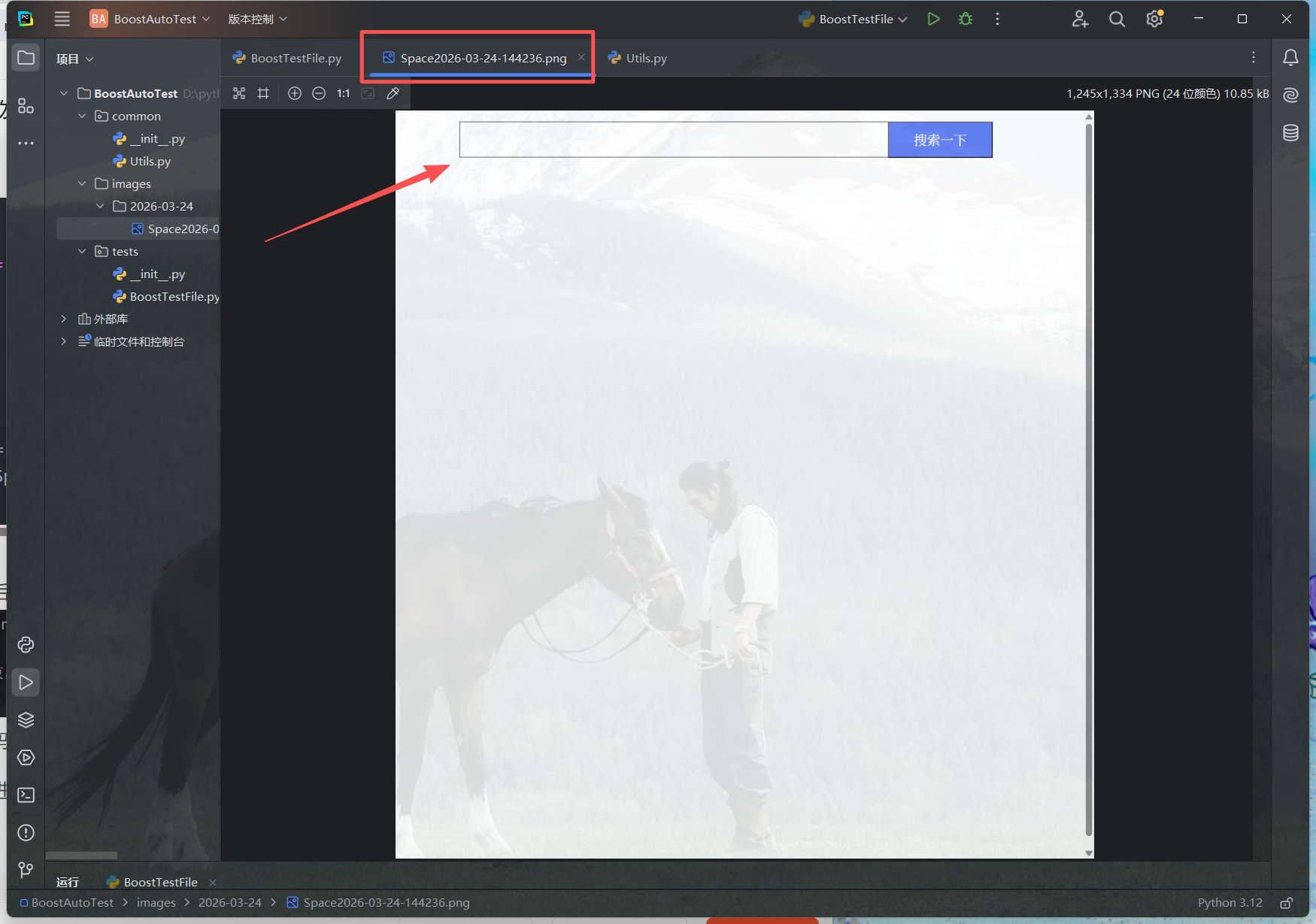
Task: Pick color with the eyedropper tool
Action: [x=393, y=93]
